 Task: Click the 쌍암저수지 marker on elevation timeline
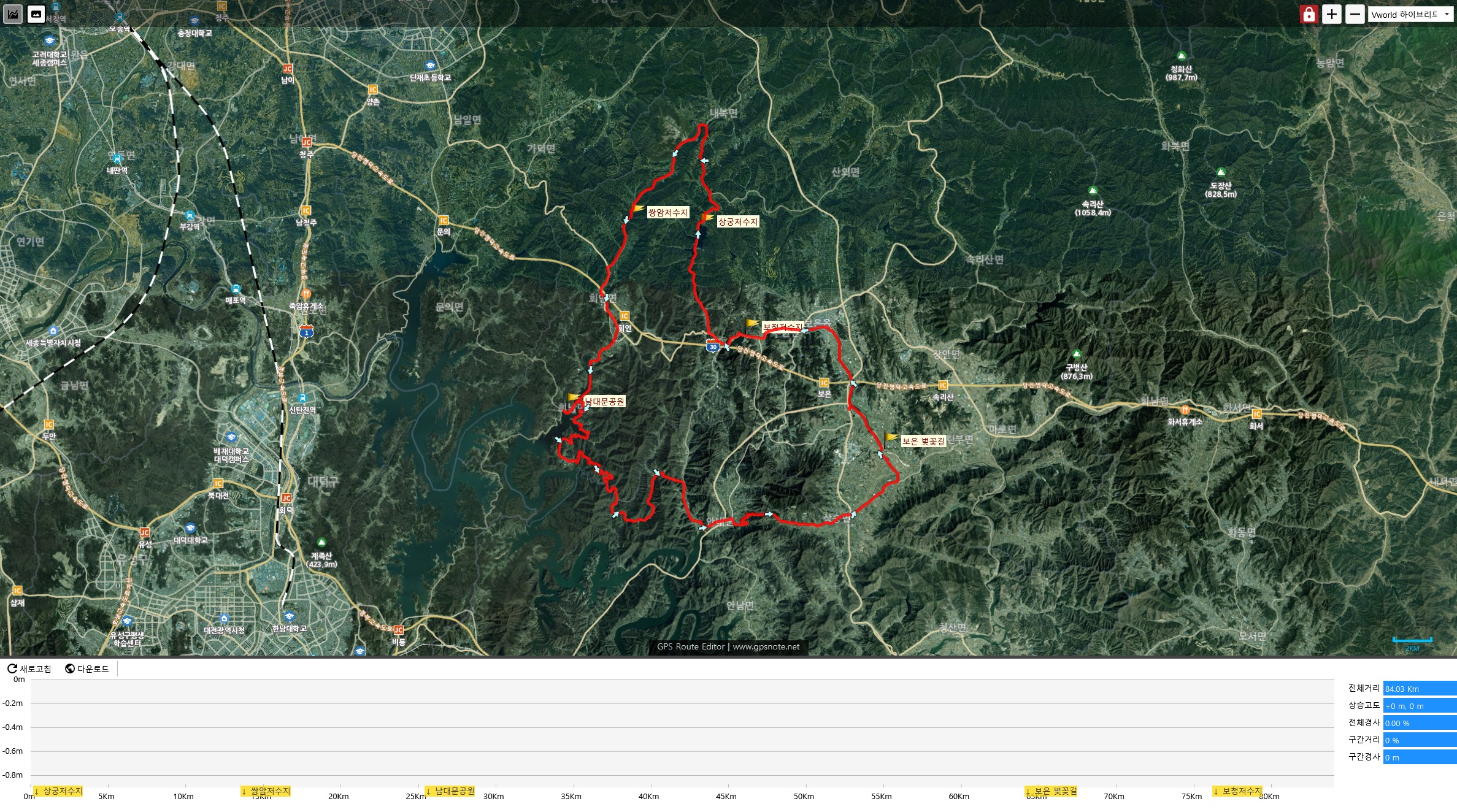tap(266, 791)
